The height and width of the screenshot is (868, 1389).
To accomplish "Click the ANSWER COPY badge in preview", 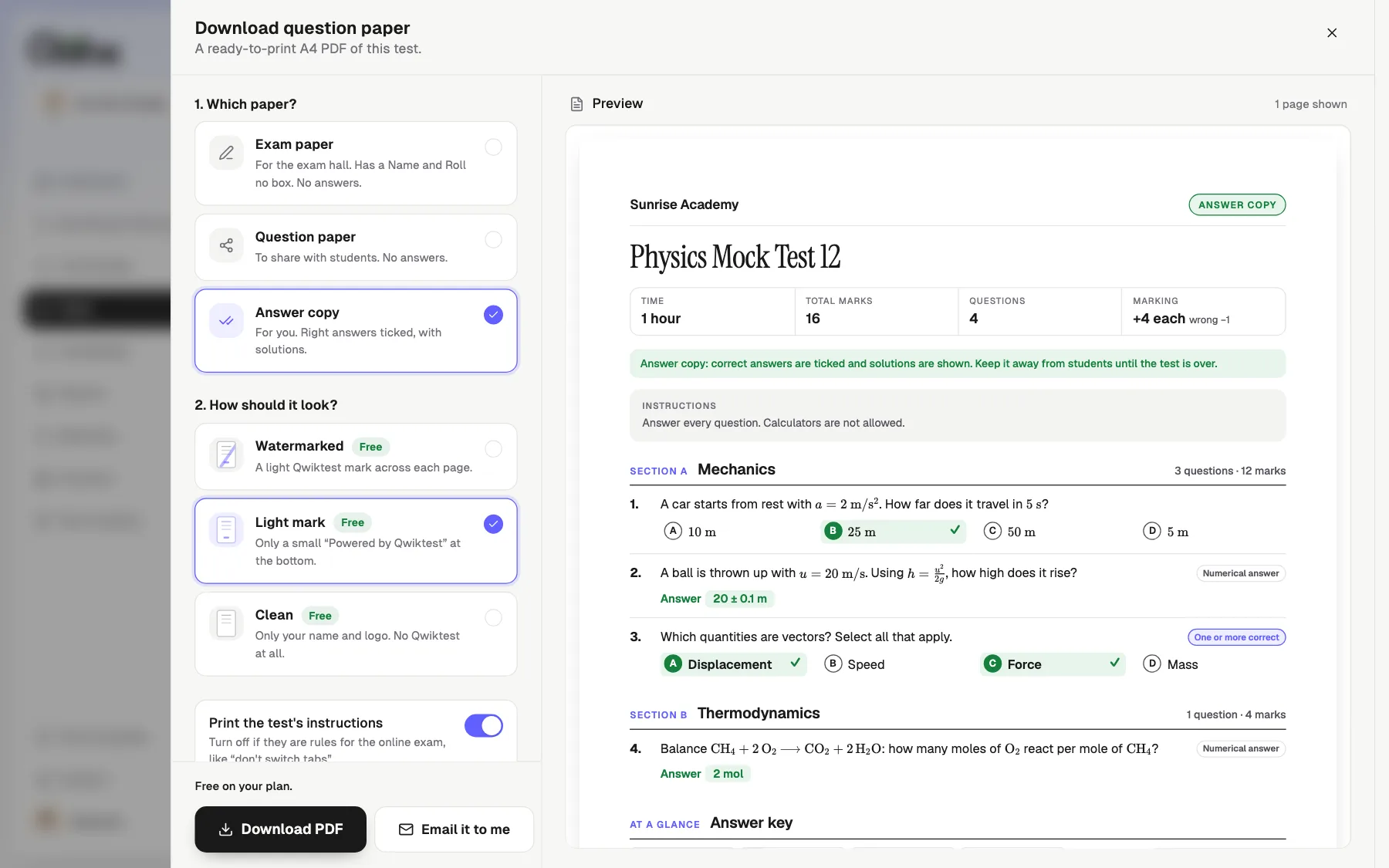I will point(1237,204).
